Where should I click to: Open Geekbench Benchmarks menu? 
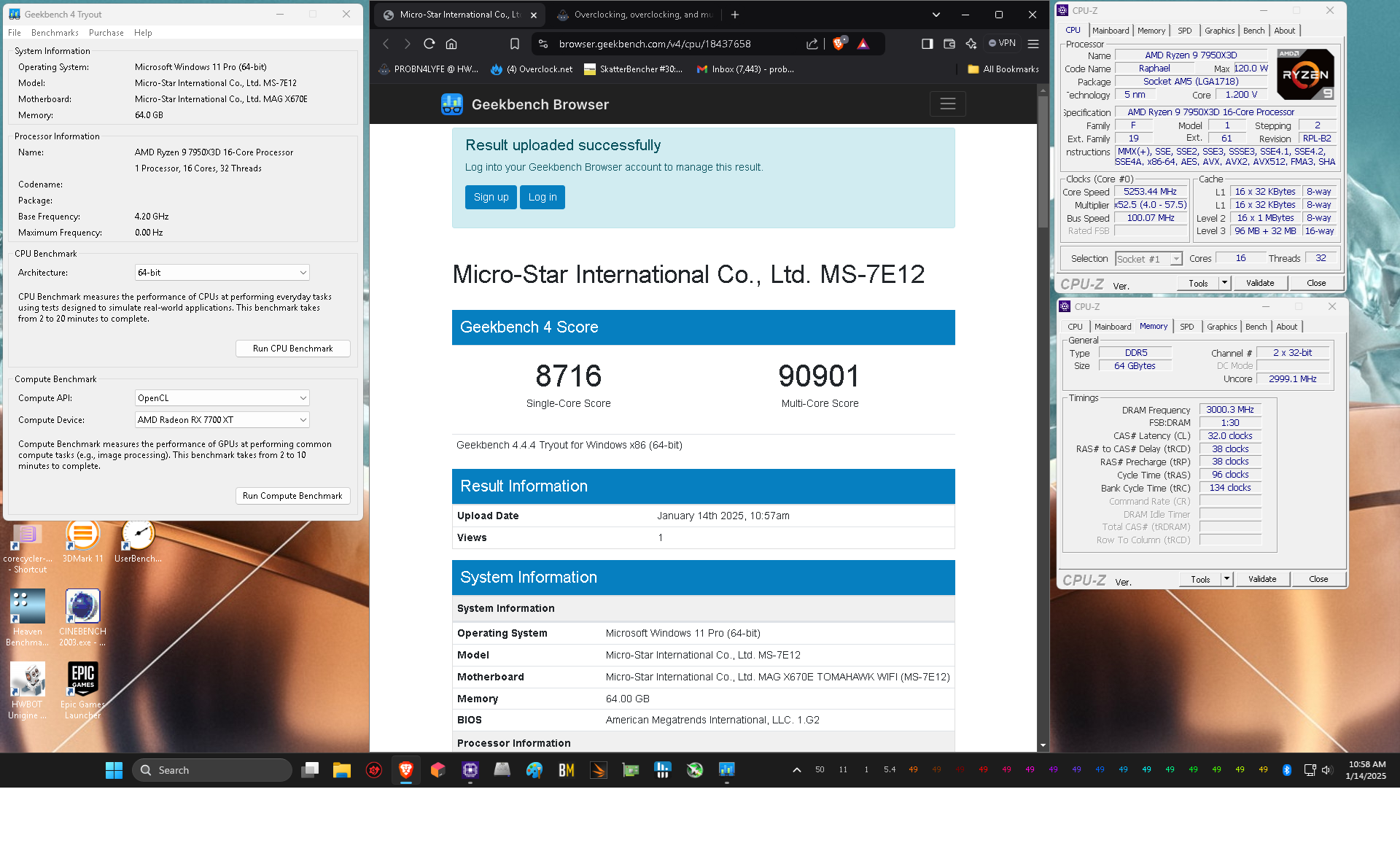click(55, 33)
